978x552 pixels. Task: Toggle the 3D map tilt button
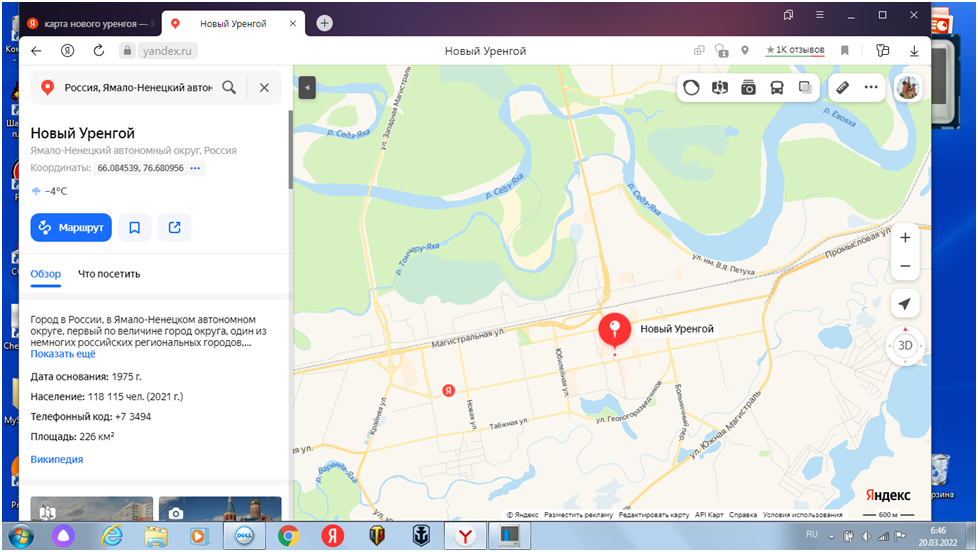click(905, 346)
